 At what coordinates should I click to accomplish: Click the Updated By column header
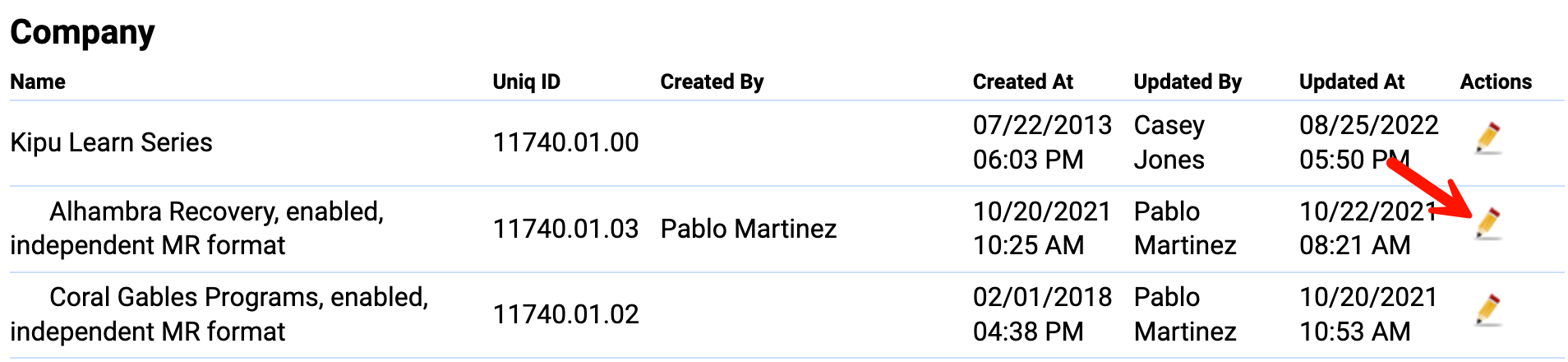(1188, 81)
